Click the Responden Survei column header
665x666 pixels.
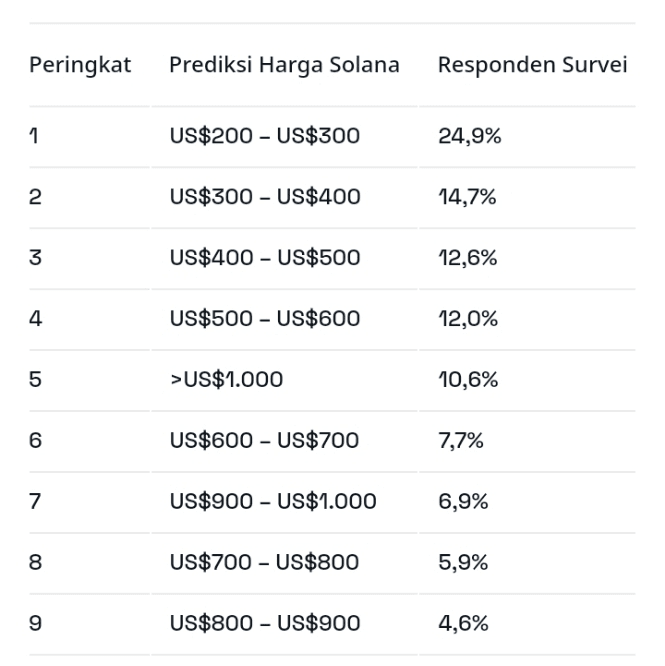point(532,65)
